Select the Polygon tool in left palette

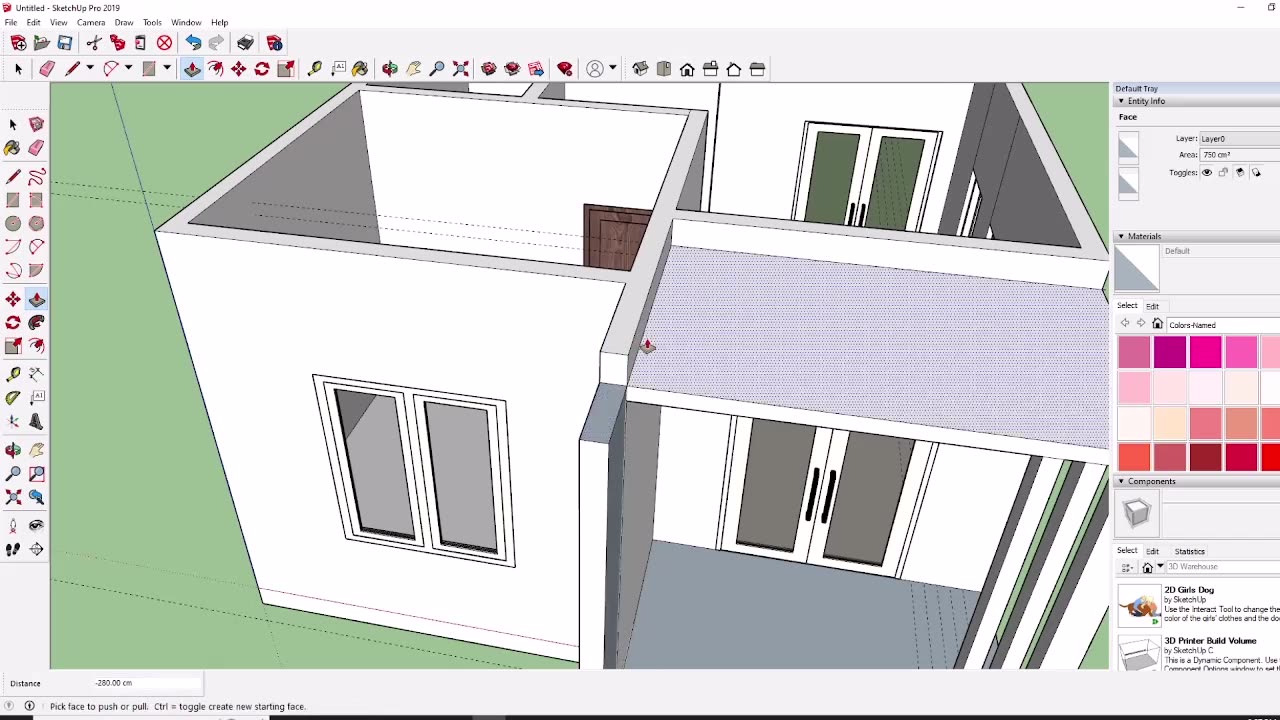point(36,224)
